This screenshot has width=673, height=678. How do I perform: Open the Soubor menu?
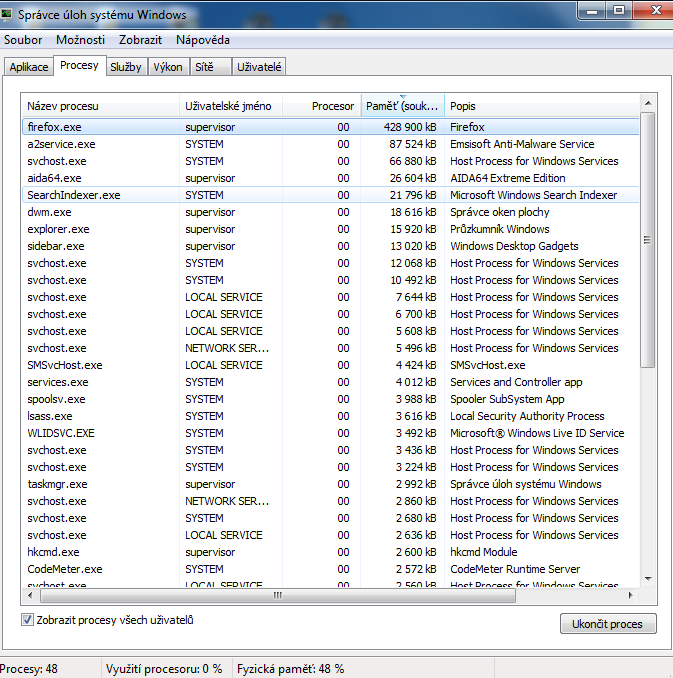(23, 40)
